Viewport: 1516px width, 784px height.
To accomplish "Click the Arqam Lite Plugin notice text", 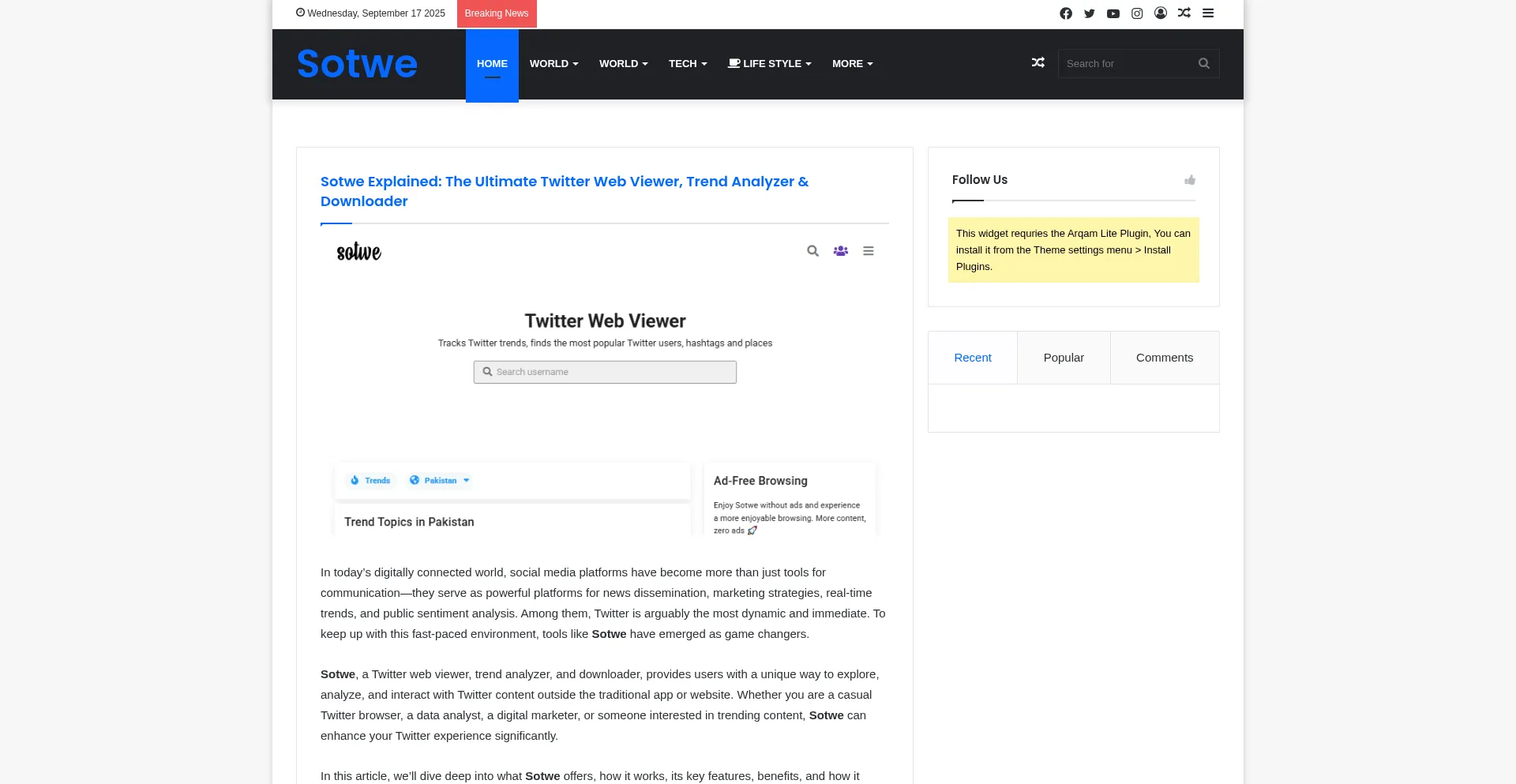I will click(x=1073, y=250).
